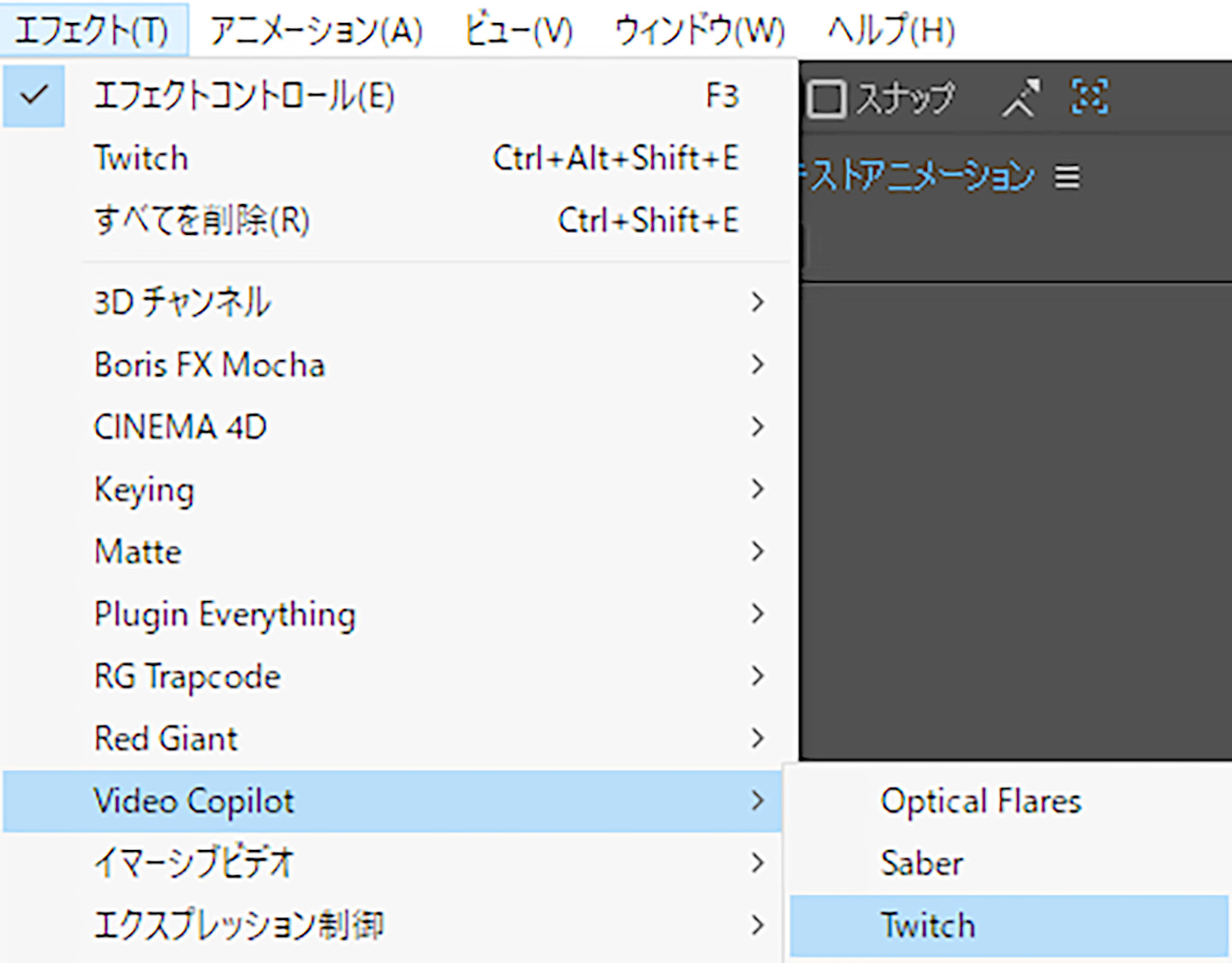
Task: Click the snap collapsed features icon
Action: point(1090,97)
